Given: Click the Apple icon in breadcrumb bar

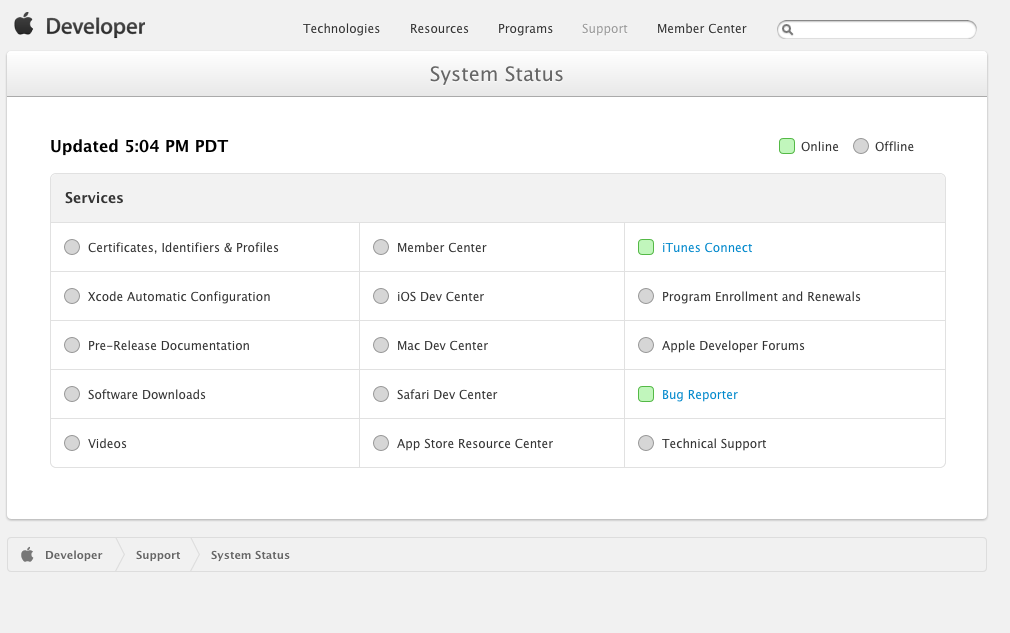Looking at the screenshot, I should click(x=27, y=555).
